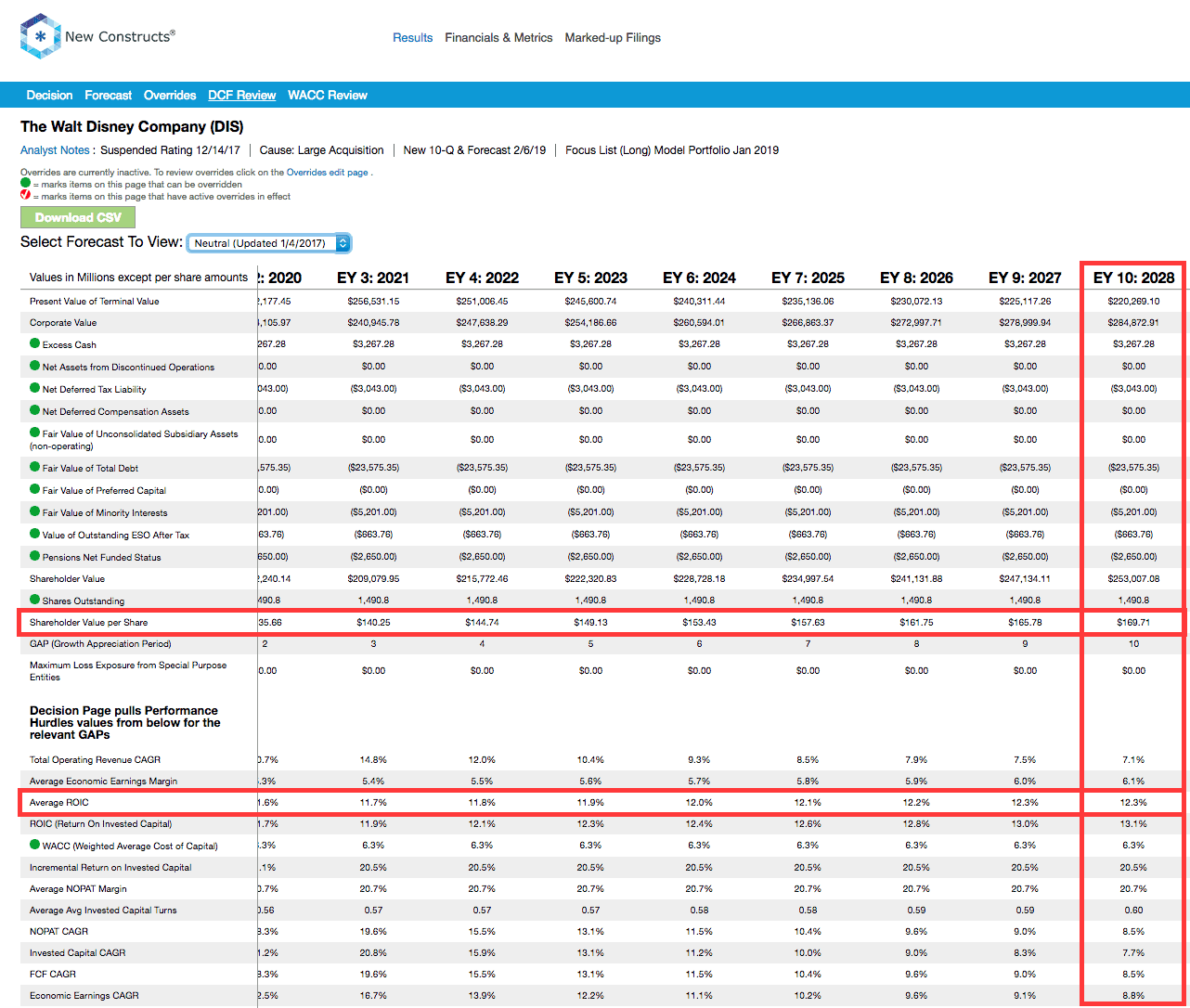Viewport: 1190px width, 1008px height.
Task: Go to the WACC Review page
Action: pos(328,95)
